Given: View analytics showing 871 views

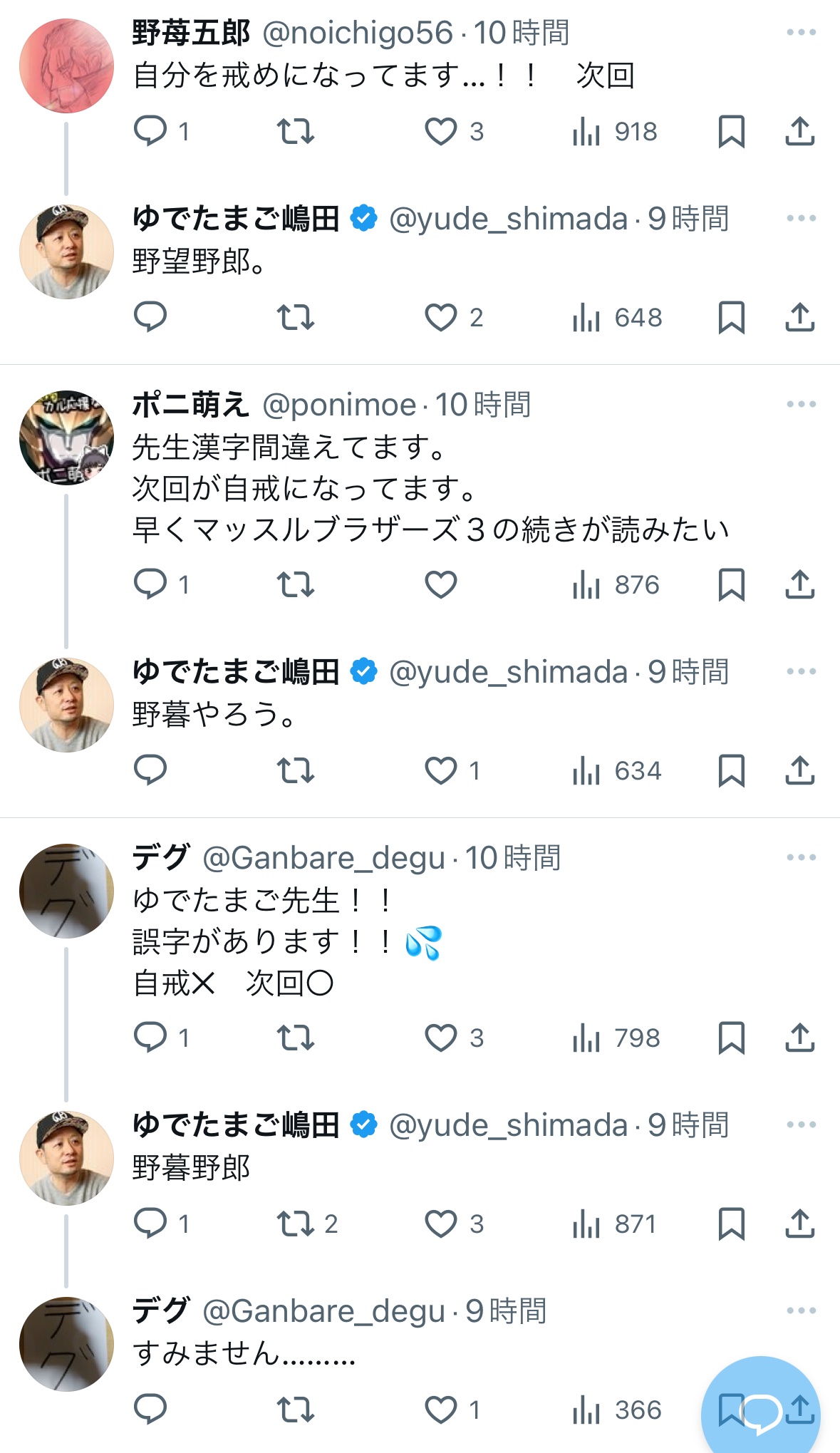Looking at the screenshot, I should click(x=615, y=1224).
